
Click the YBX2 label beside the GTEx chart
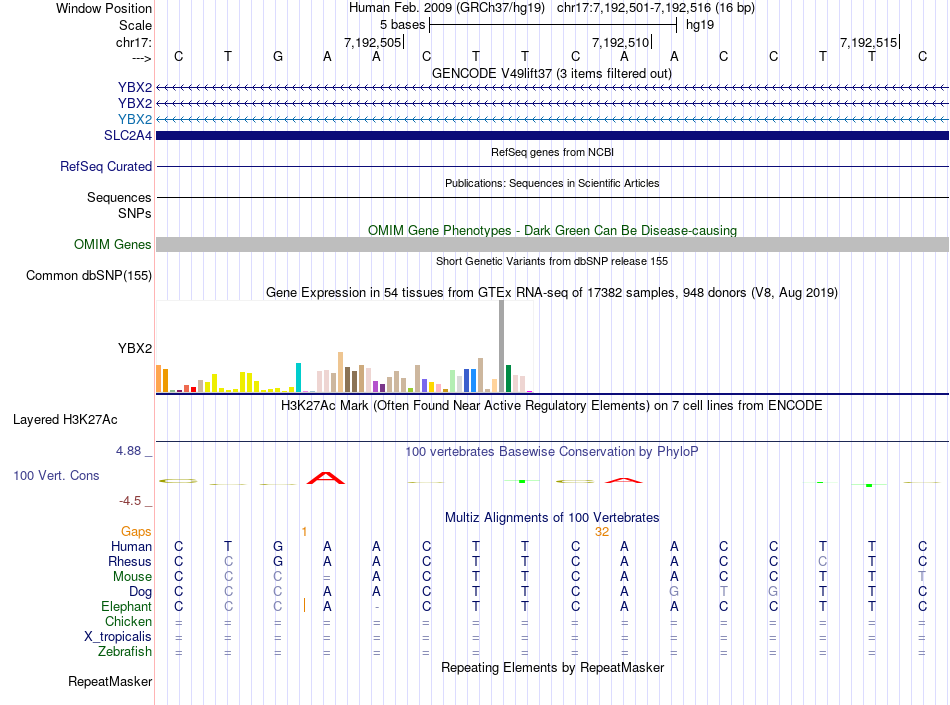pos(135,348)
